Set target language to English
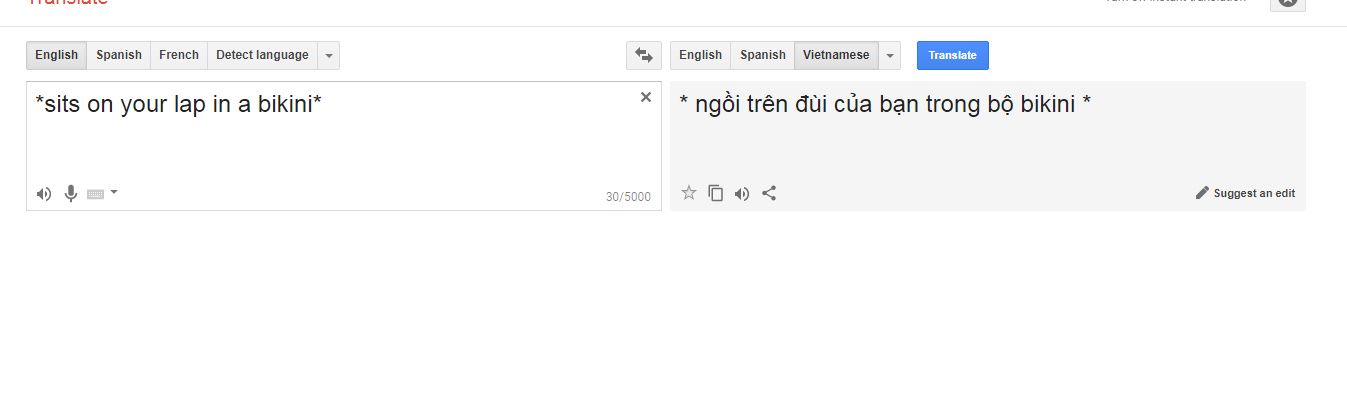This screenshot has height=407, width=1347. [700, 55]
